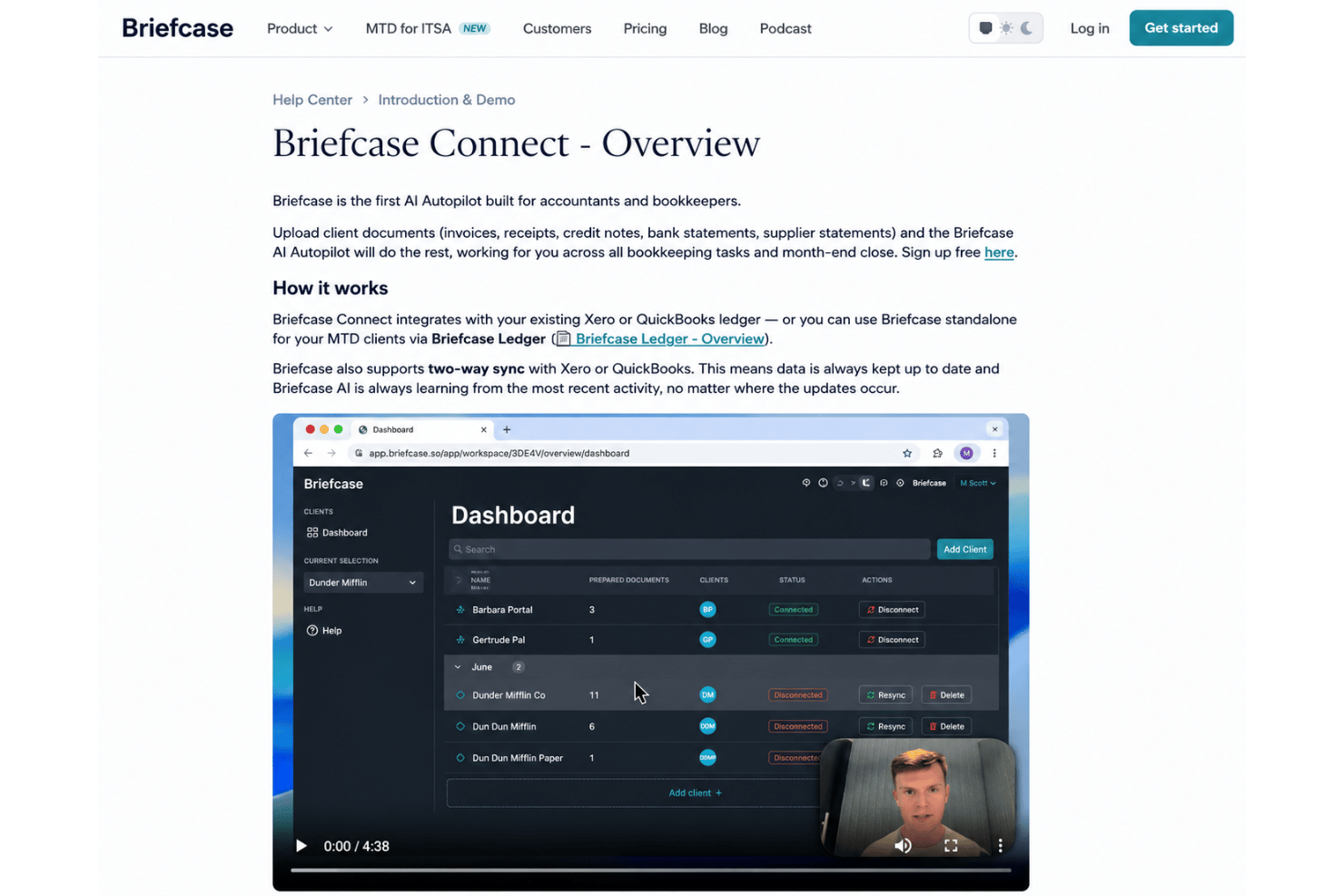Click the browser URL bar in video preview
Image resolution: width=1344 pixels, height=896 pixels.
pyautogui.click(x=632, y=453)
